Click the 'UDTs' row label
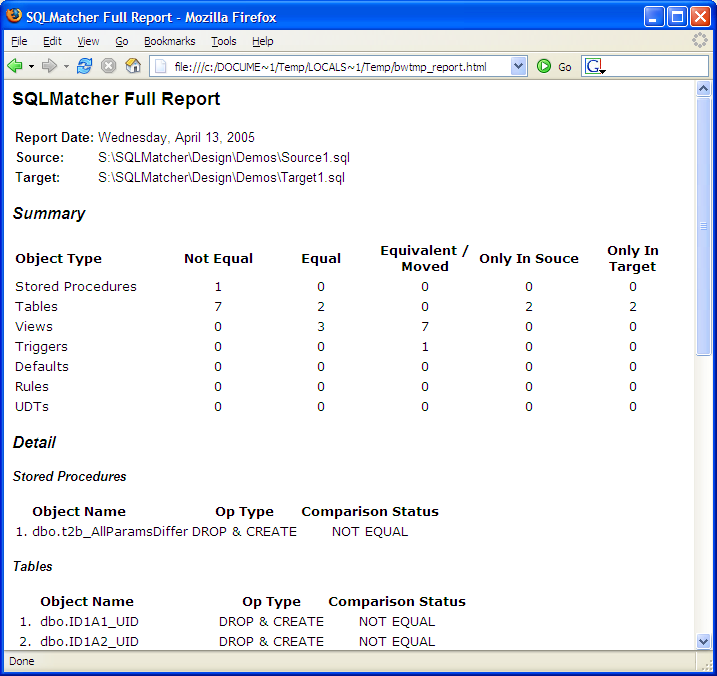Screen dimensions: 717x676 pos(32,407)
